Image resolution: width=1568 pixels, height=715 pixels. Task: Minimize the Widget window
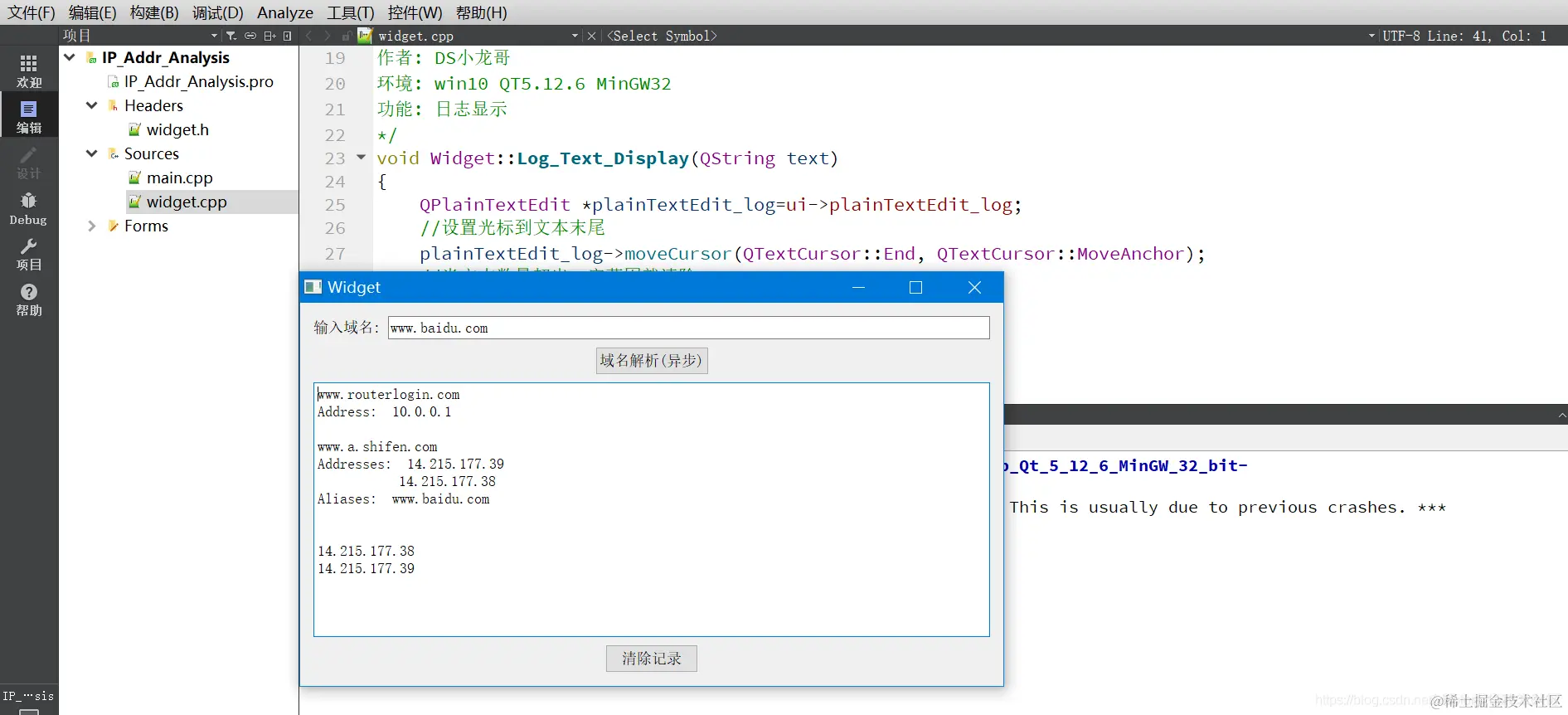[859, 287]
